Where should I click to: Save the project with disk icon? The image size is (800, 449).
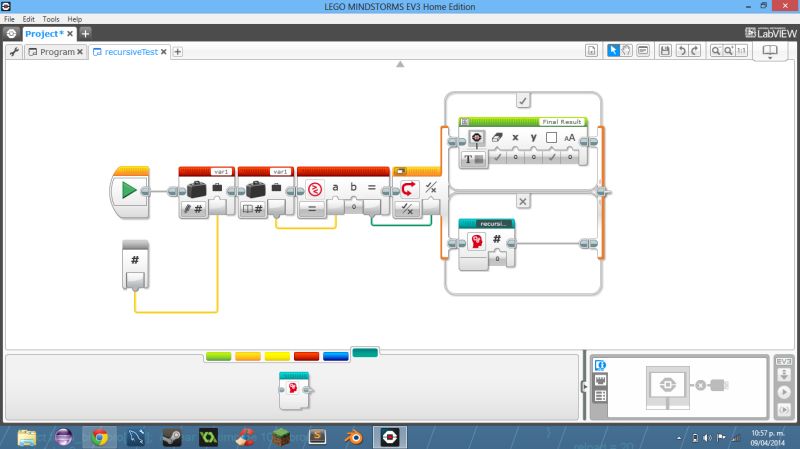(x=665, y=50)
